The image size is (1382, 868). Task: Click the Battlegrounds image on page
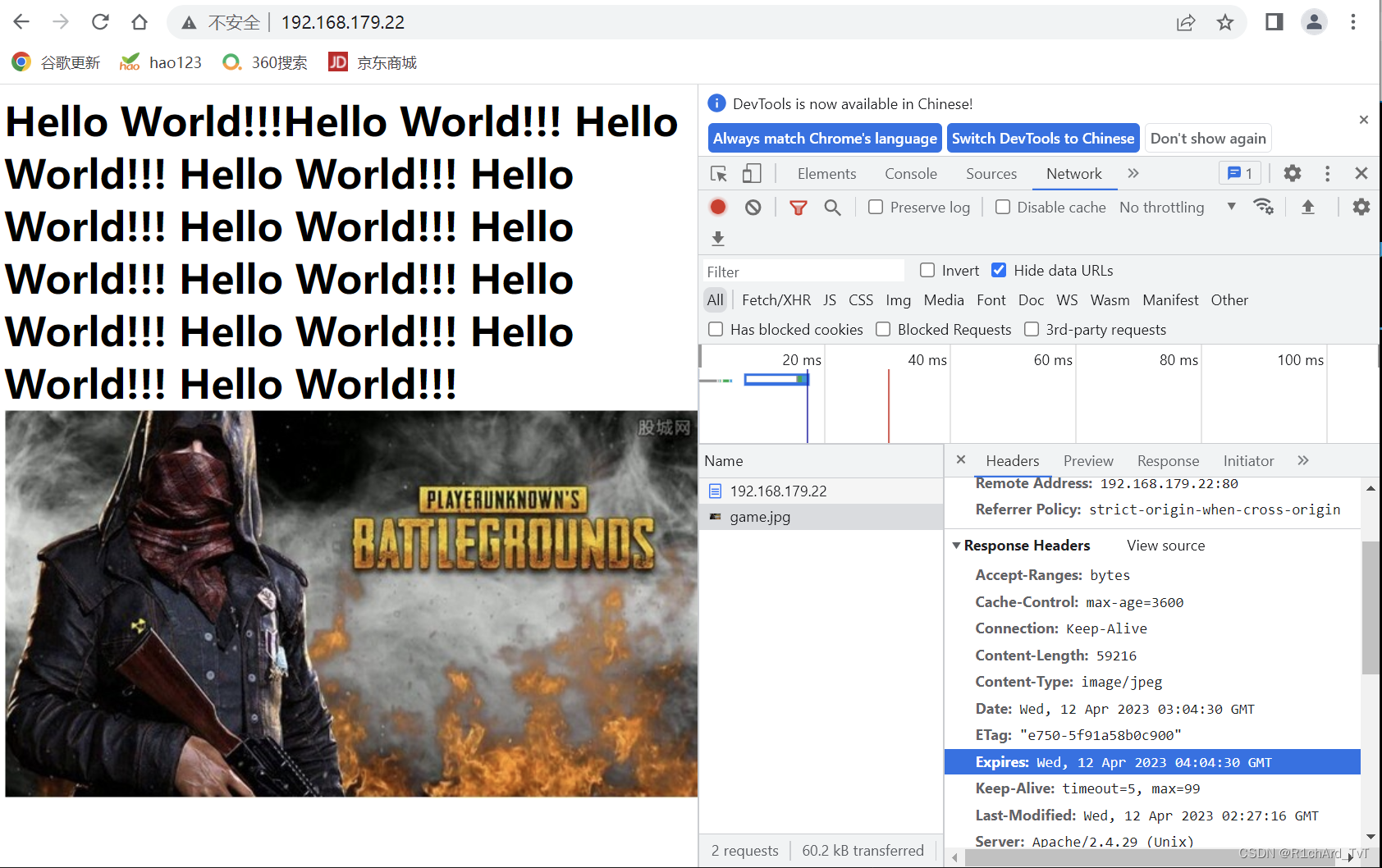[351, 604]
